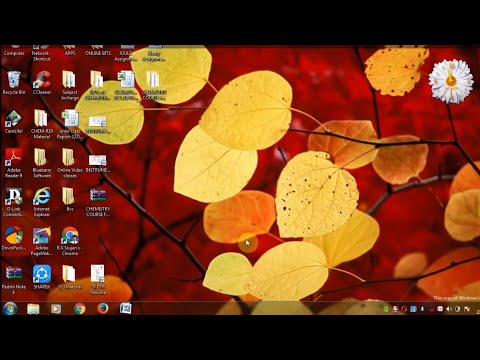The image size is (480, 360).
Task: Open the Network Shortcut icon
Action: pos(42,53)
